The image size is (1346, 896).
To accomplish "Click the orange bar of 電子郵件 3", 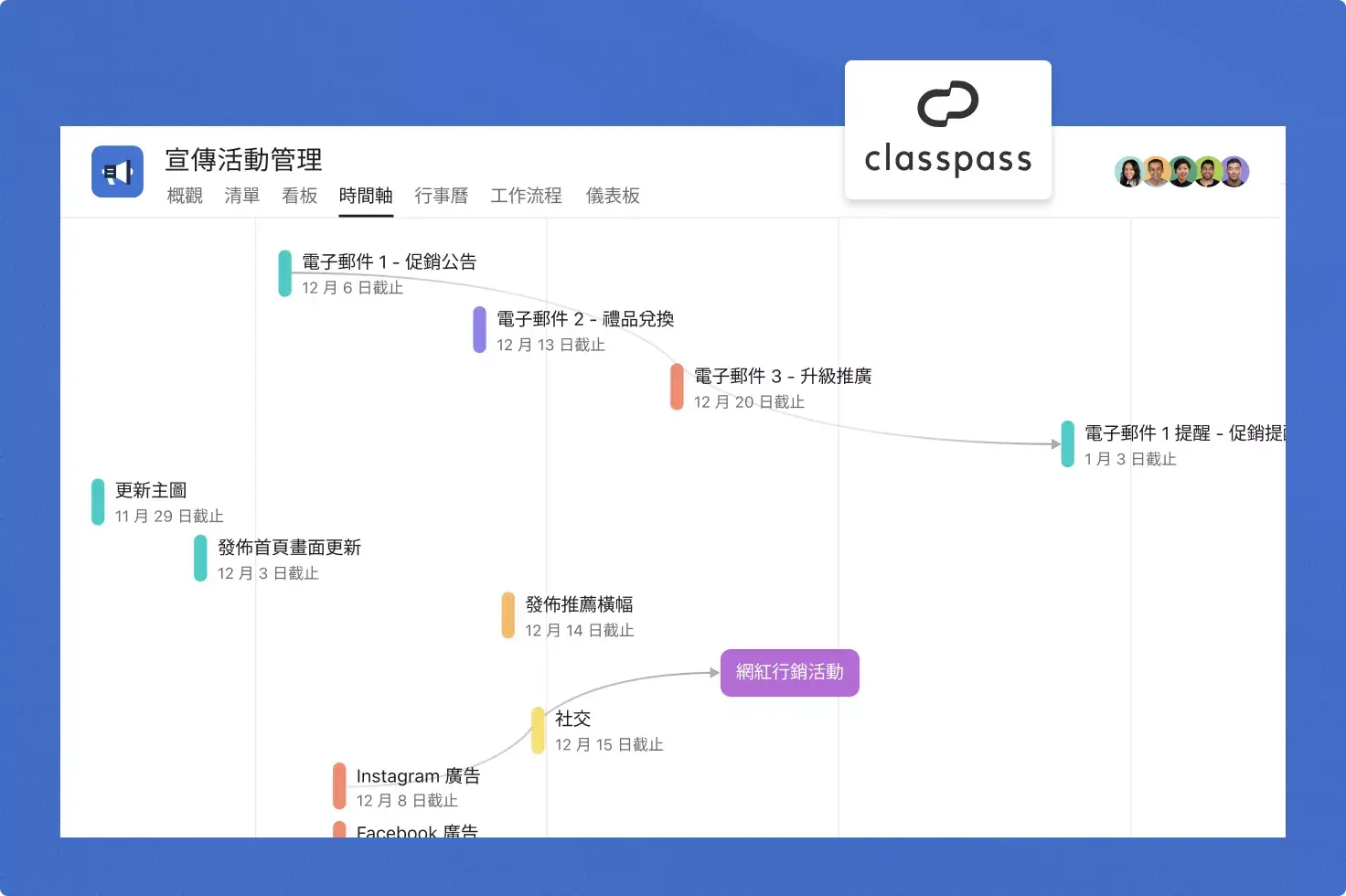I will (677, 387).
